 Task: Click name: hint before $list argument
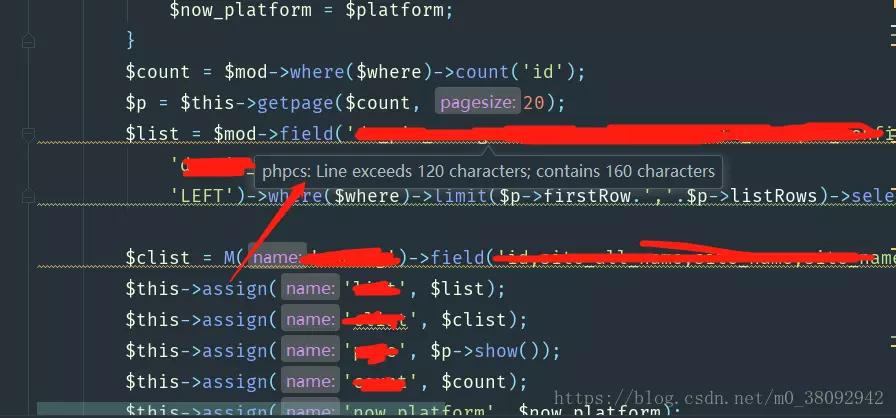(310, 288)
